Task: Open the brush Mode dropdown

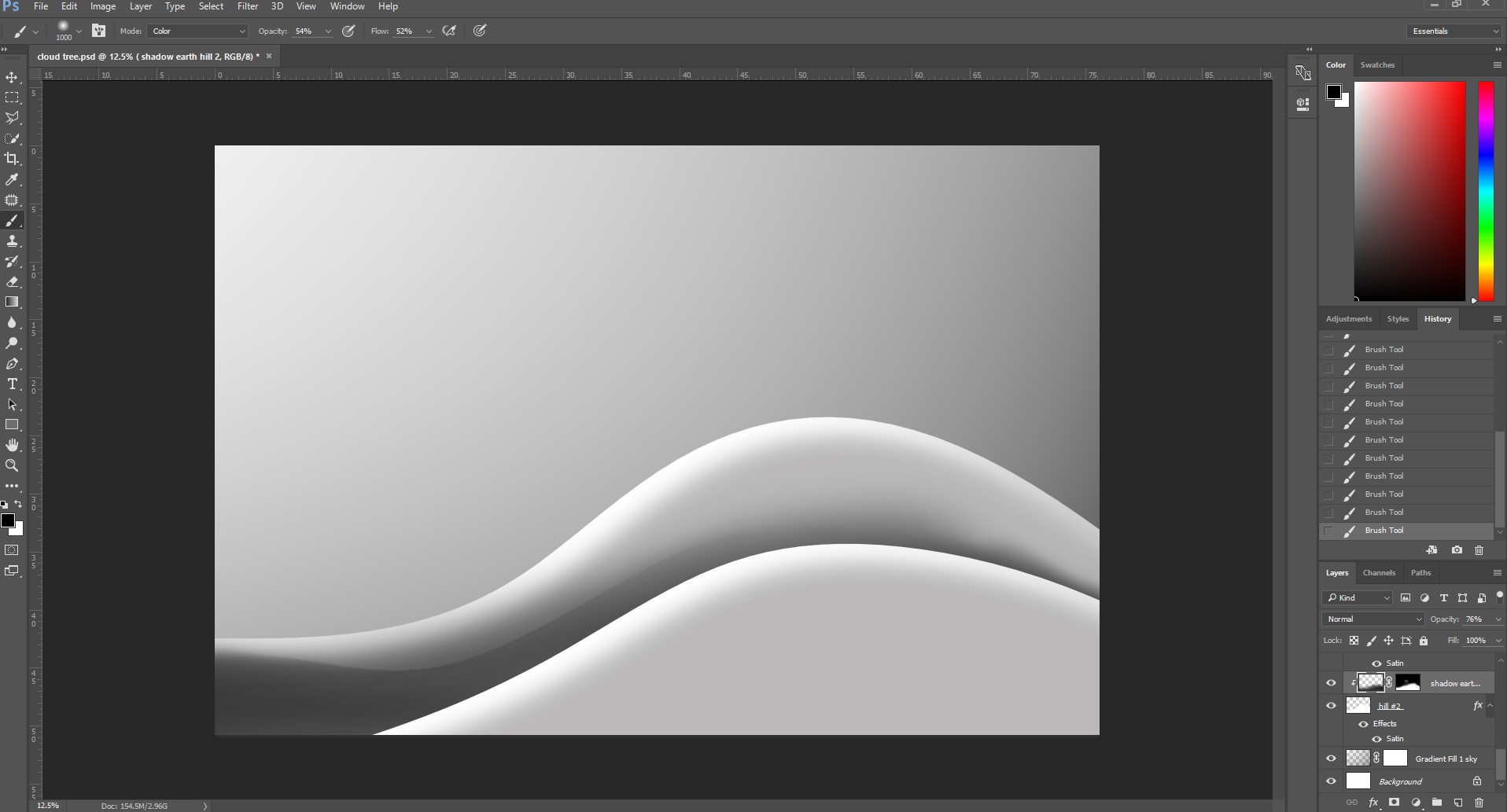Action: pos(197,31)
